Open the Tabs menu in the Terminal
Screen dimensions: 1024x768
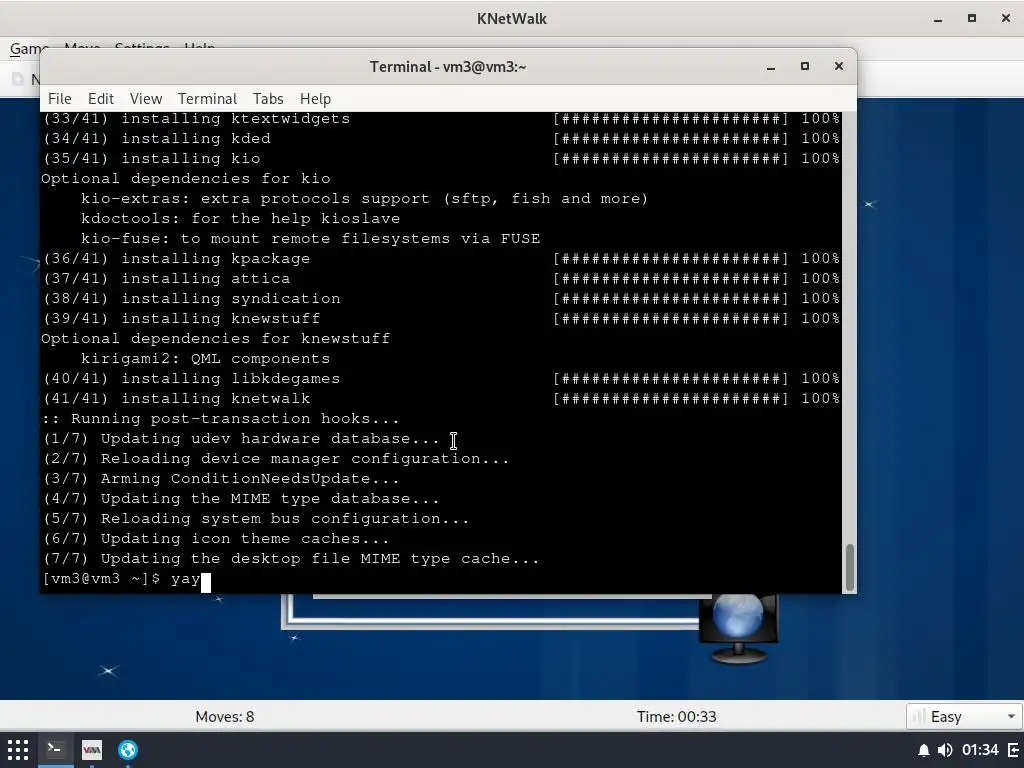(x=268, y=99)
